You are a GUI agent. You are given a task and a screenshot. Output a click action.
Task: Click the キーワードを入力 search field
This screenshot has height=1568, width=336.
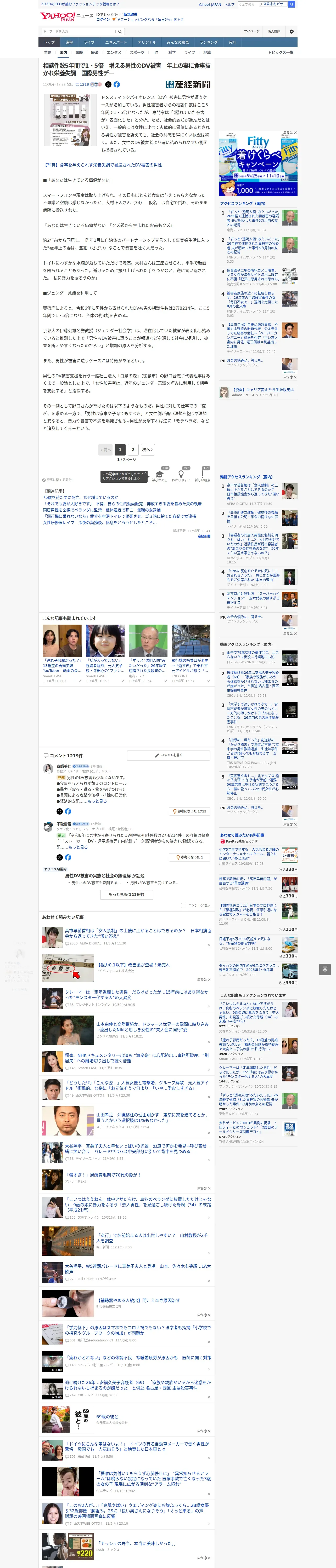[79, 32]
